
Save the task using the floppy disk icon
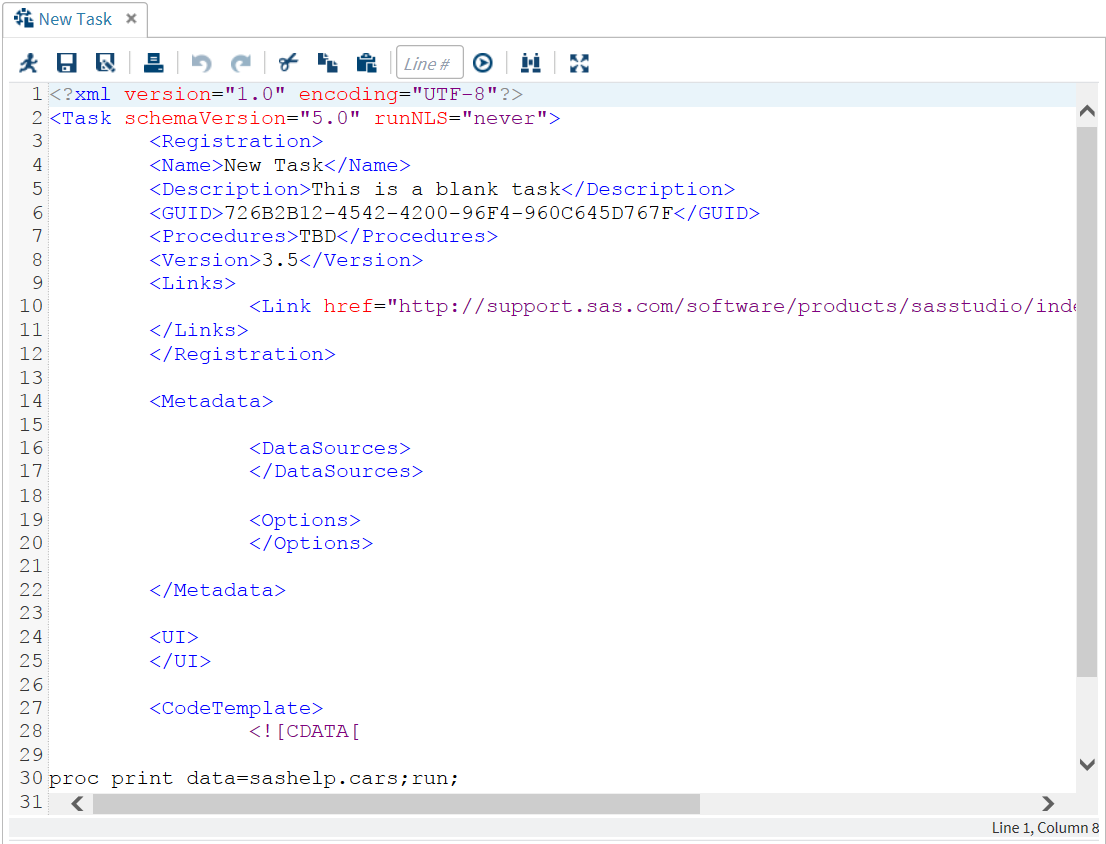click(x=67, y=63)
